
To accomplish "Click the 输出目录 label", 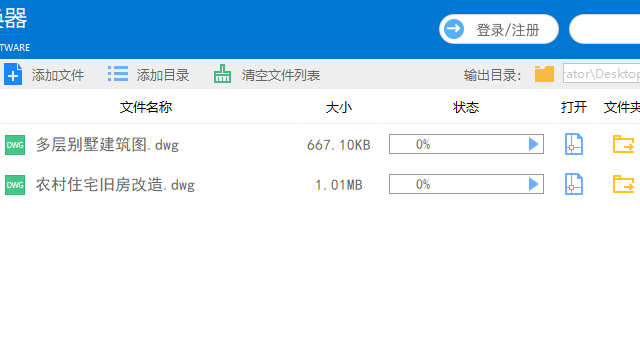I will [492, 75].
